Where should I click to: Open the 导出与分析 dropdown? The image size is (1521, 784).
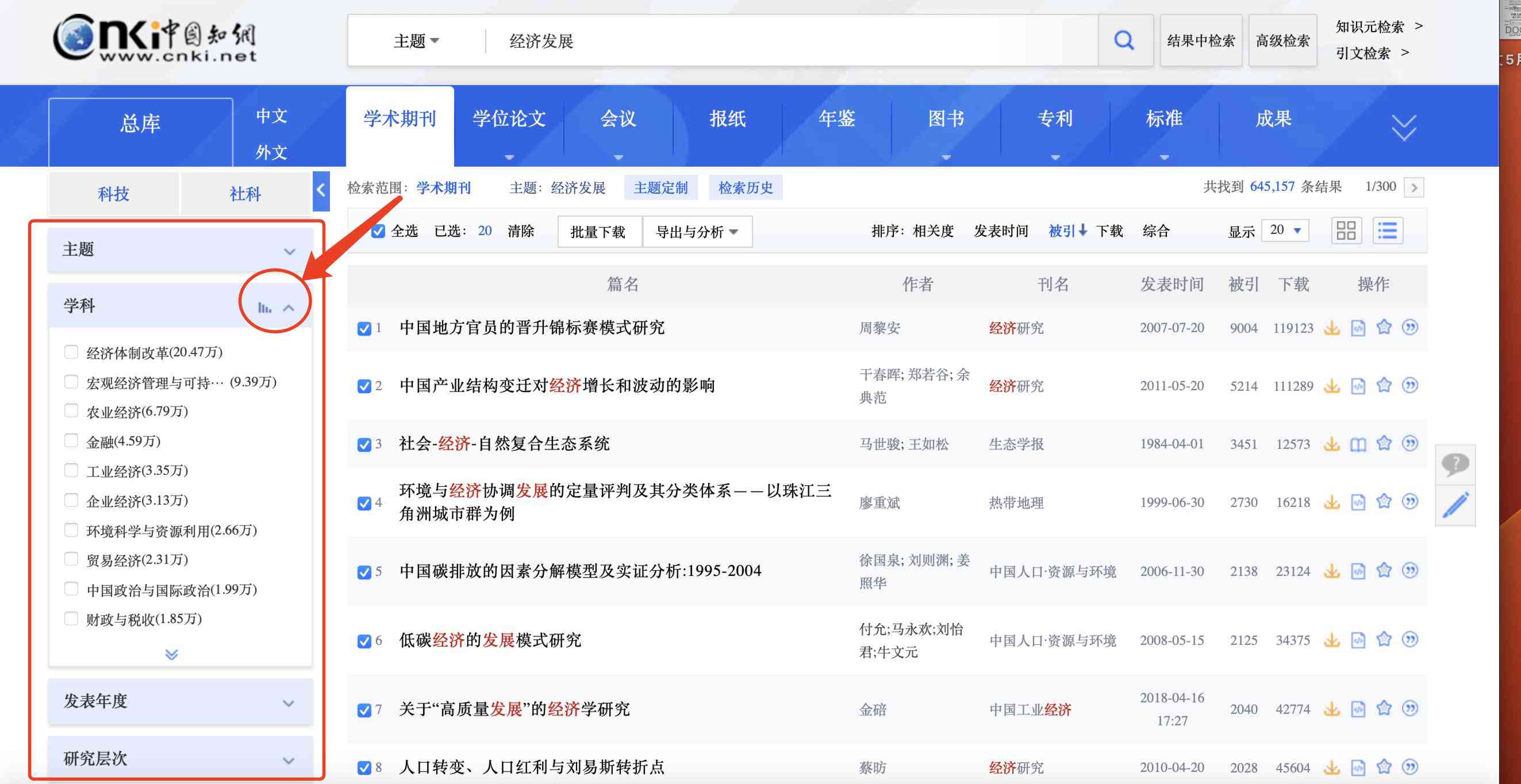(x=697, y=232)
